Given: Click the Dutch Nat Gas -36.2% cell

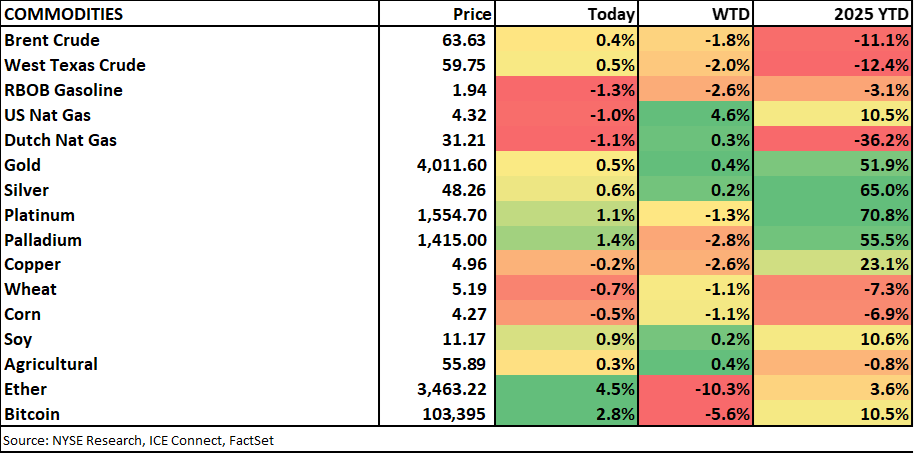Looking at the screenshot, I should pyautogui.click(x=833, y=140).
